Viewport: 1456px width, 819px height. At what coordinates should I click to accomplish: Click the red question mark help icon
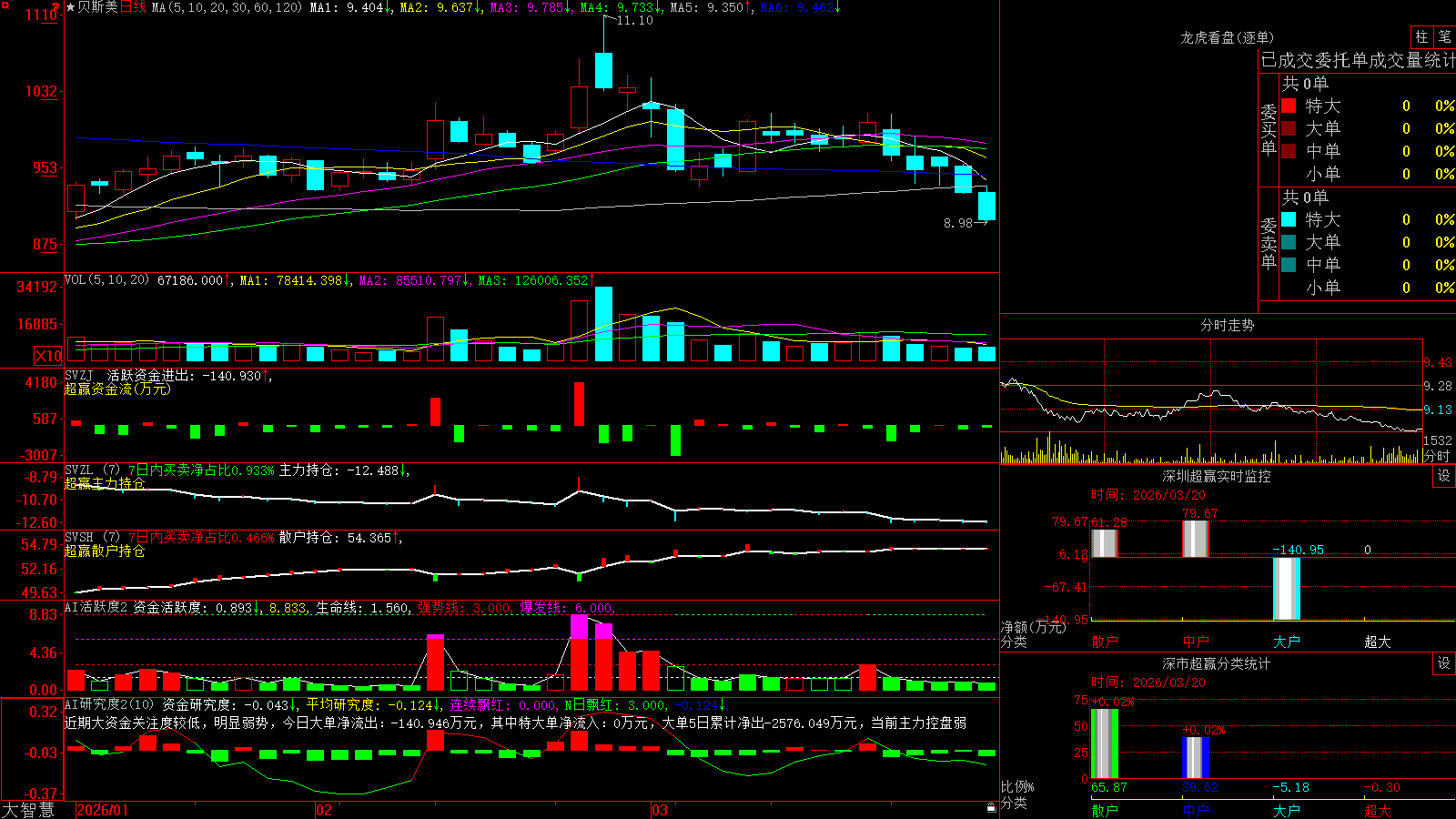tap(57, 6)
